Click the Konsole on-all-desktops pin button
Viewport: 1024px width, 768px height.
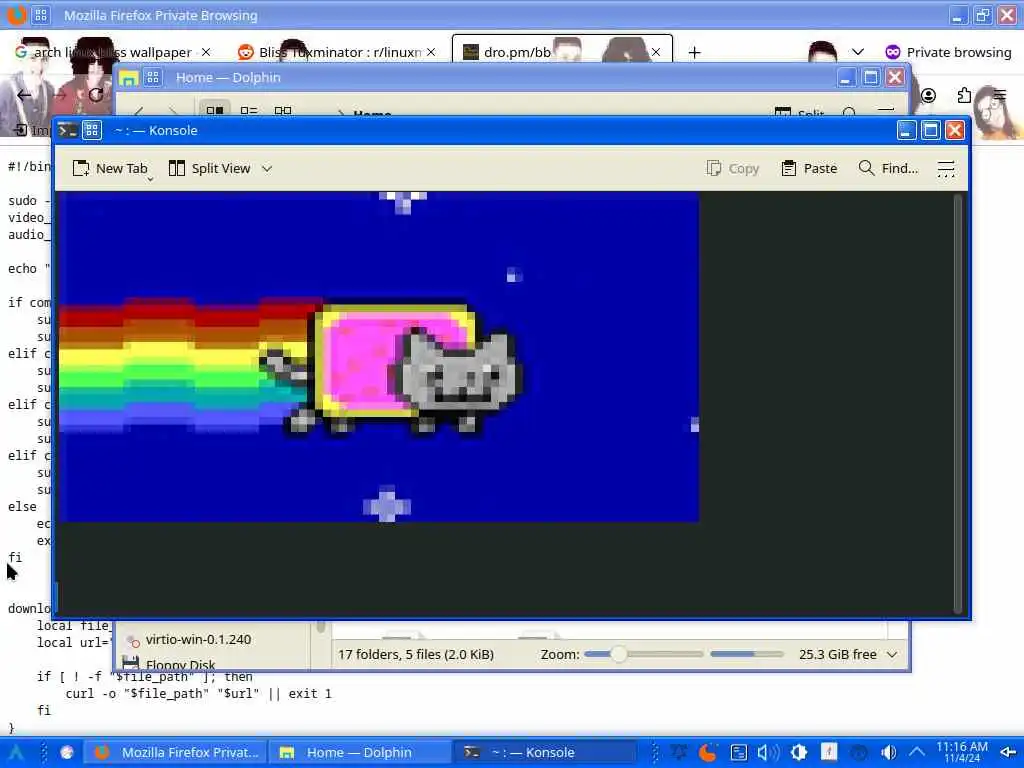[x=92, y=131]
